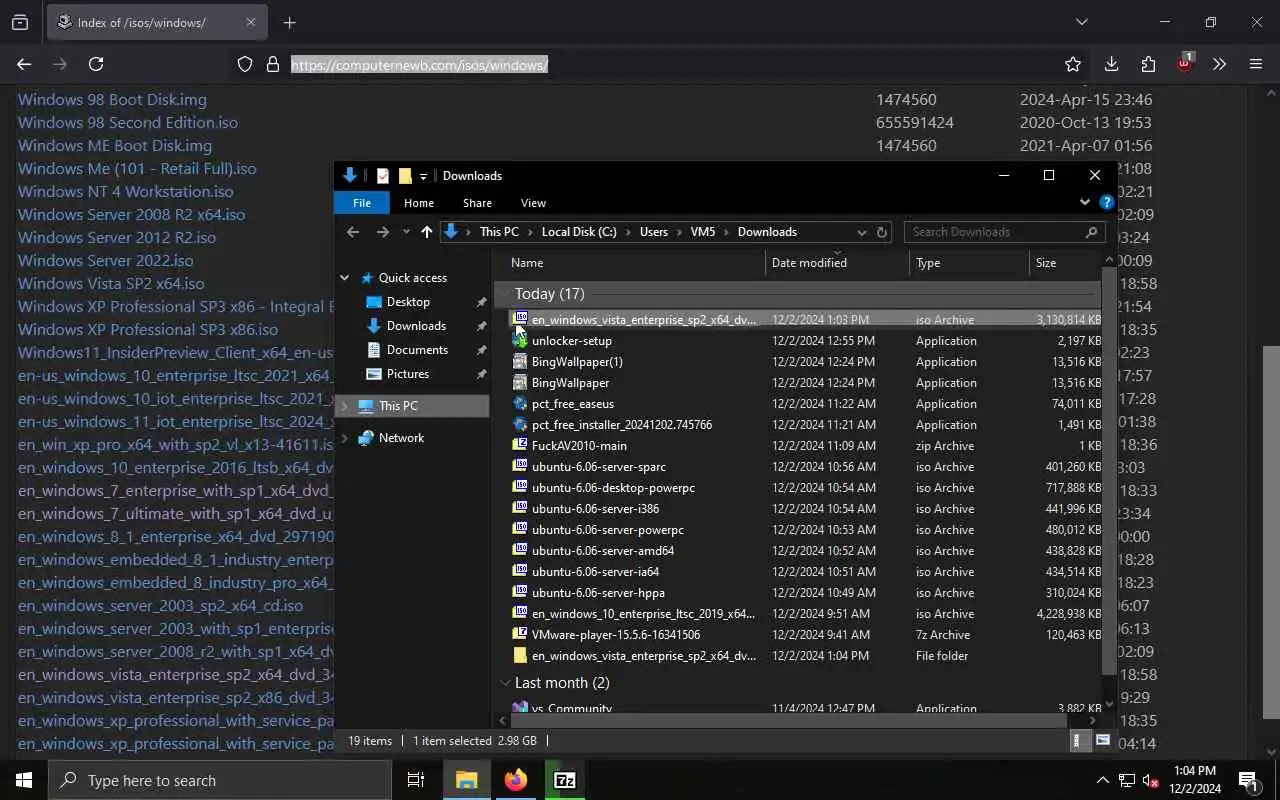Open the address bar history dropdown
Screen dimensions: 1280x800
(862, 232)
